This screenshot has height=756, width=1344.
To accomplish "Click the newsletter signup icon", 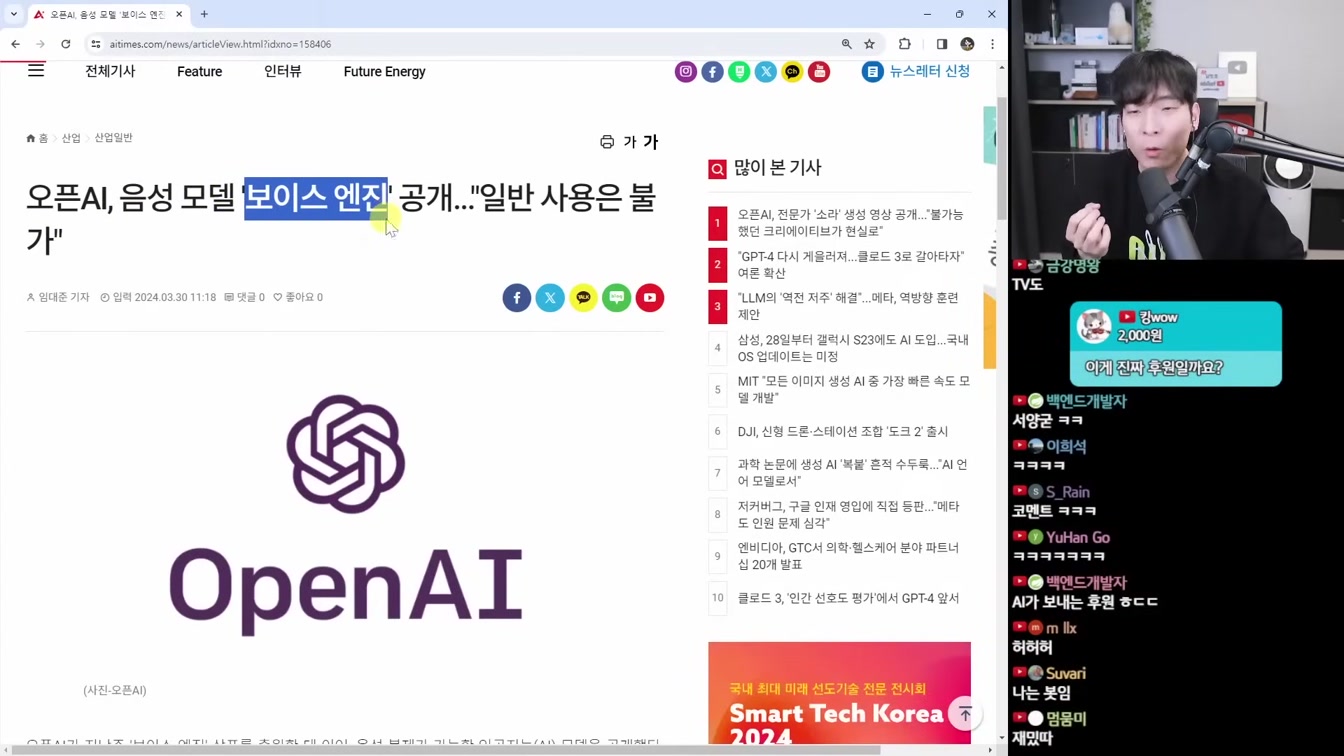I will pos(873,72).
